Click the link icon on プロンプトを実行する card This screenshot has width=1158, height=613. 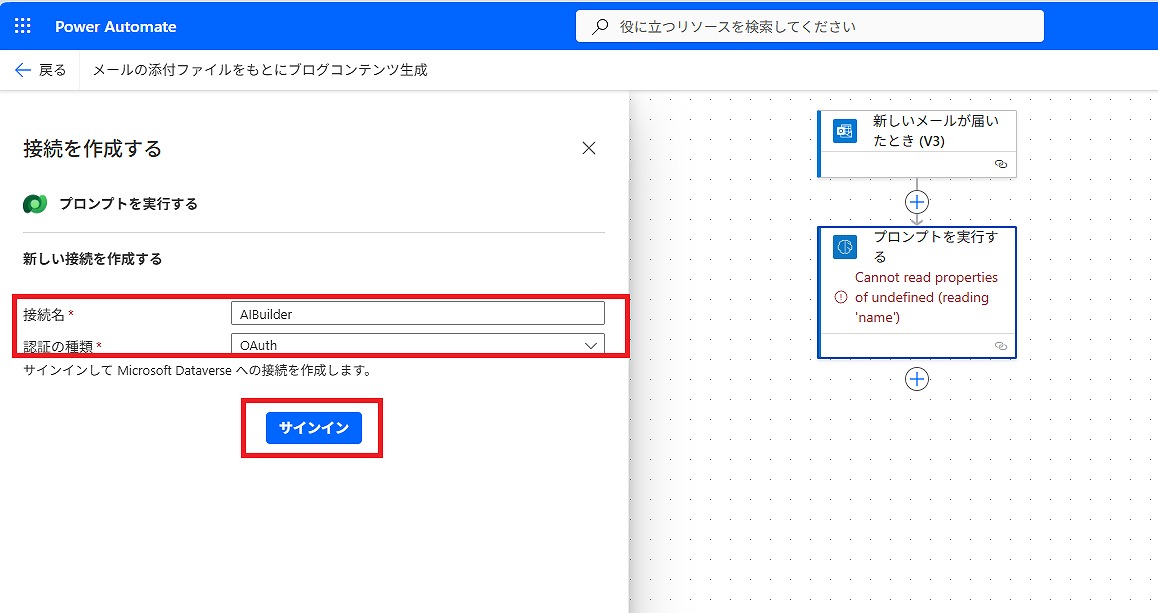click(999, 345)
